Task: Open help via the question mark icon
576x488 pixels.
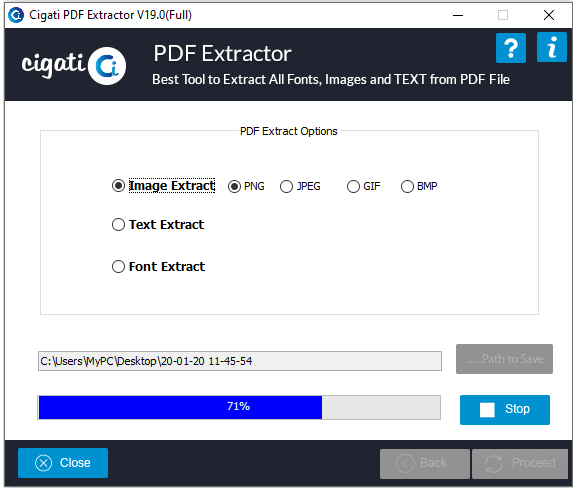Action: (x=511, y=48)
